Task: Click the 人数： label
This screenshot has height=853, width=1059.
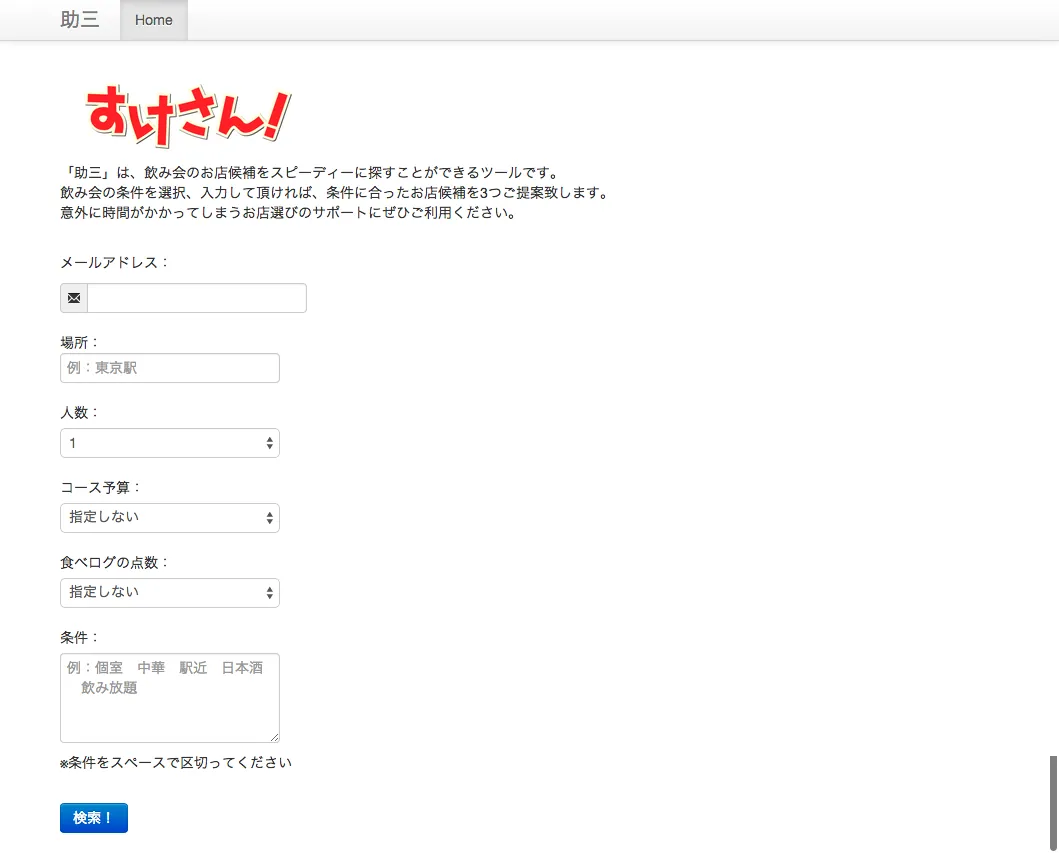Action: tap(79, 413)
